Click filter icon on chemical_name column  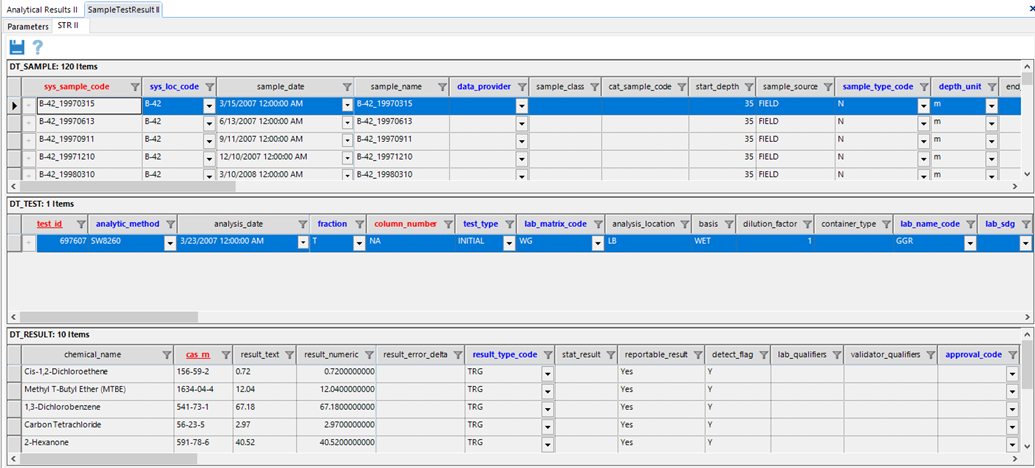coord(166,355)
